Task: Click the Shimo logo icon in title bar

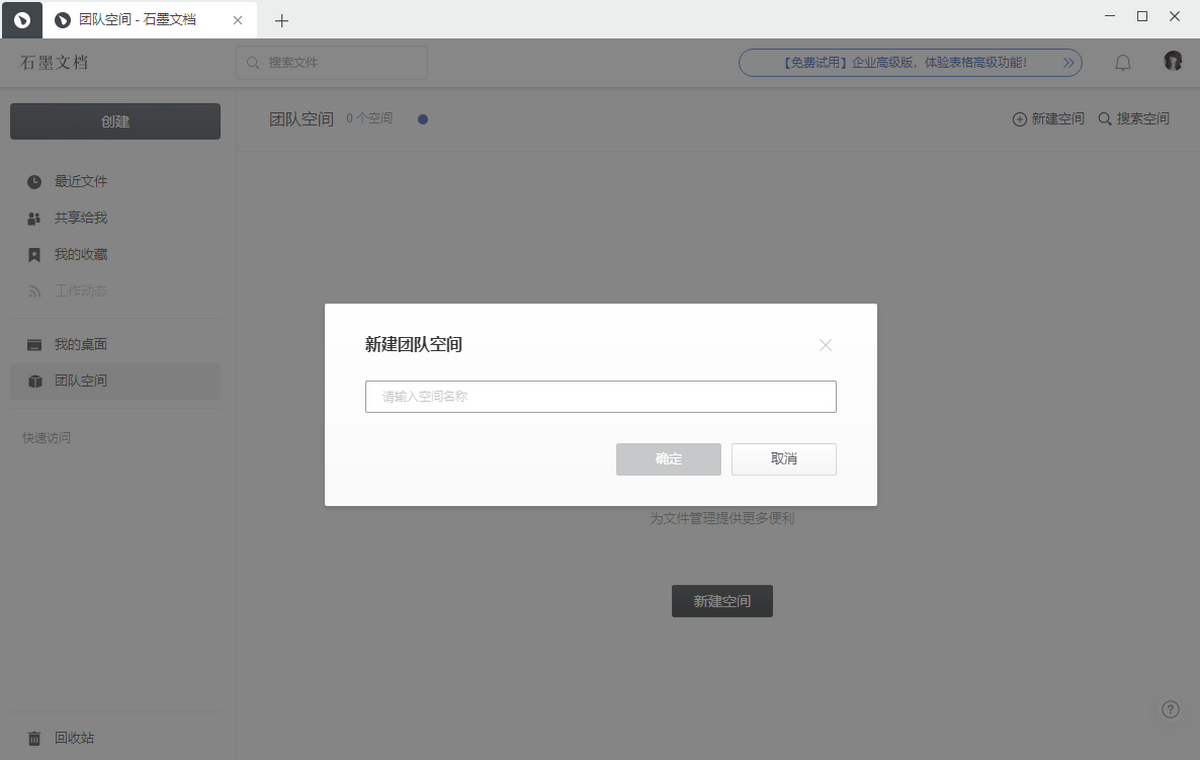Action: coord(22,19)
